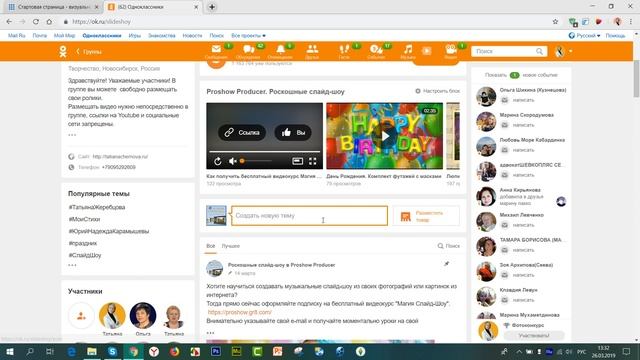640x360 pixels.
Task: Bookmark this page with the star icon
Action: (x=555, y=22)
